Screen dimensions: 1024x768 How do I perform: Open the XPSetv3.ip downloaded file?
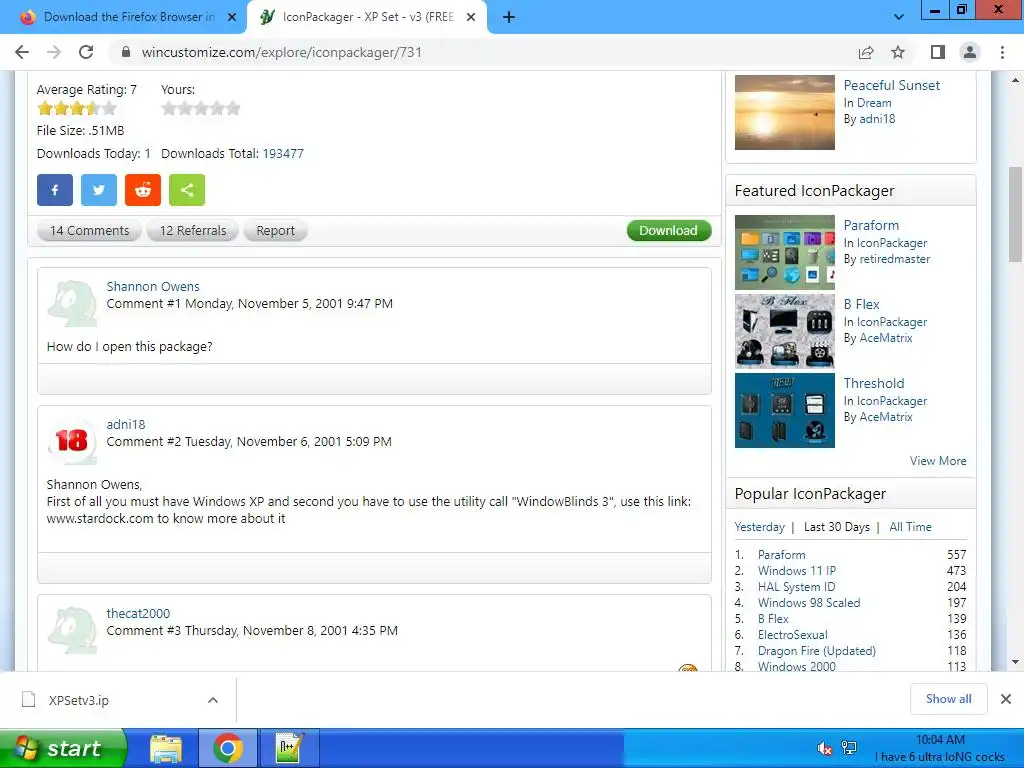[78, 700]
